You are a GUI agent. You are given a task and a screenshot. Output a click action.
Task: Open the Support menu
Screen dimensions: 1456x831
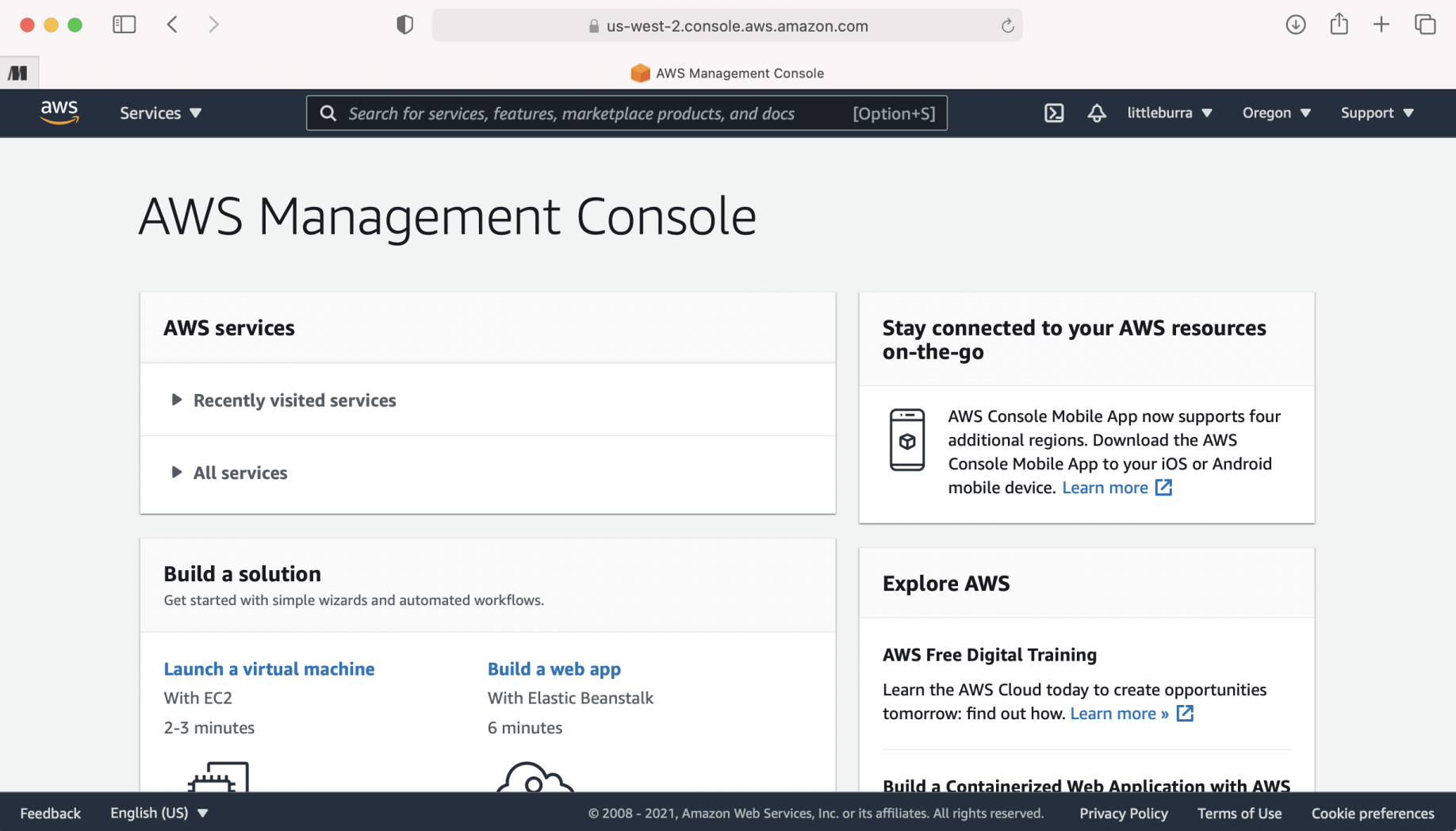pos(1377,113)
